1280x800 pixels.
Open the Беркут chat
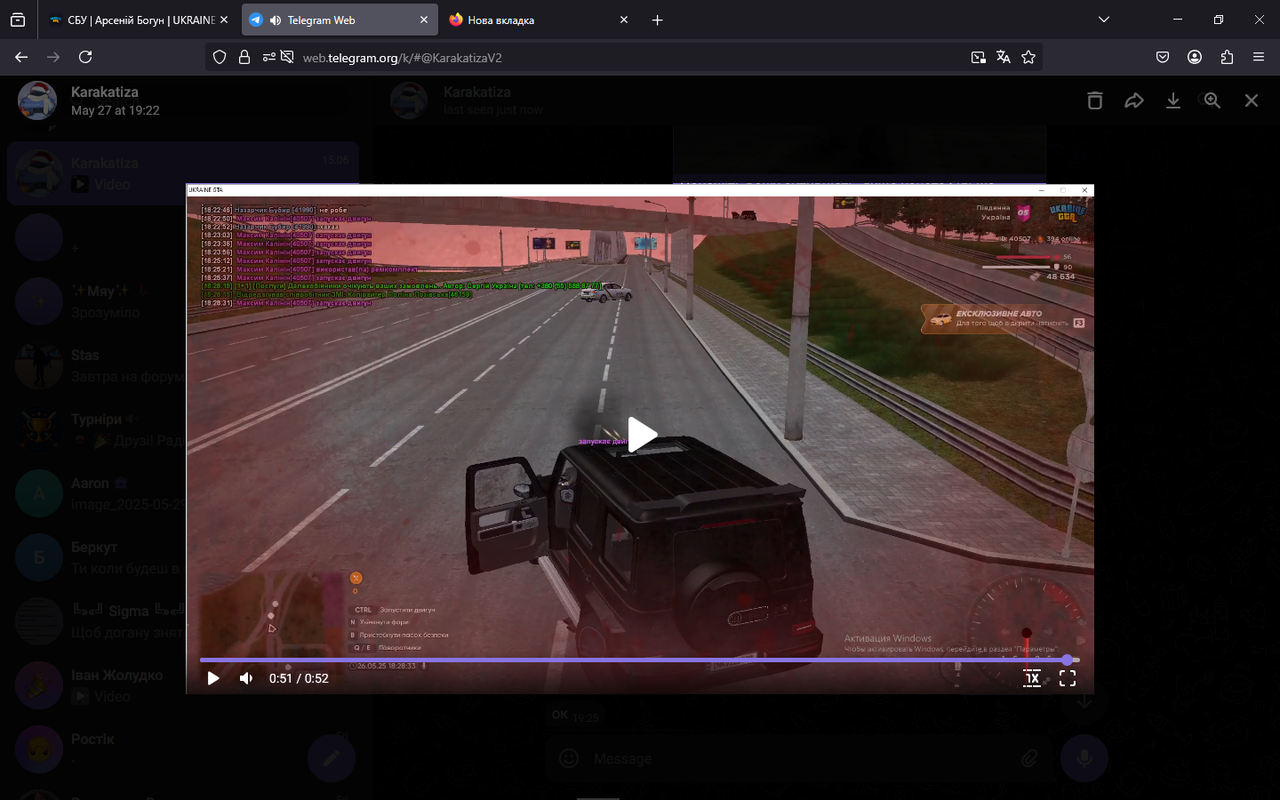click(x=183, y=558)
